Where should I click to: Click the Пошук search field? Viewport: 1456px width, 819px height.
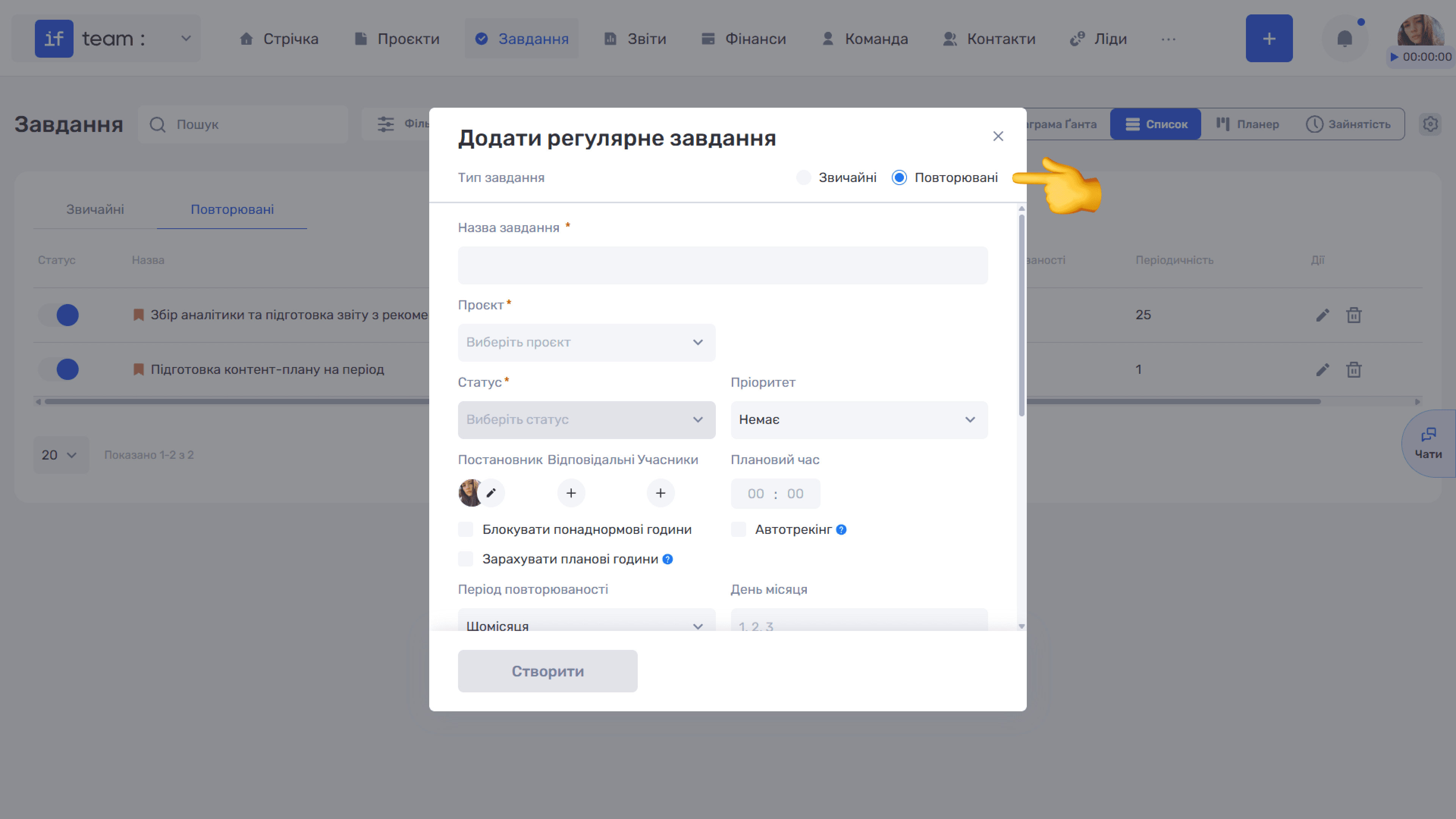(243, 124)
